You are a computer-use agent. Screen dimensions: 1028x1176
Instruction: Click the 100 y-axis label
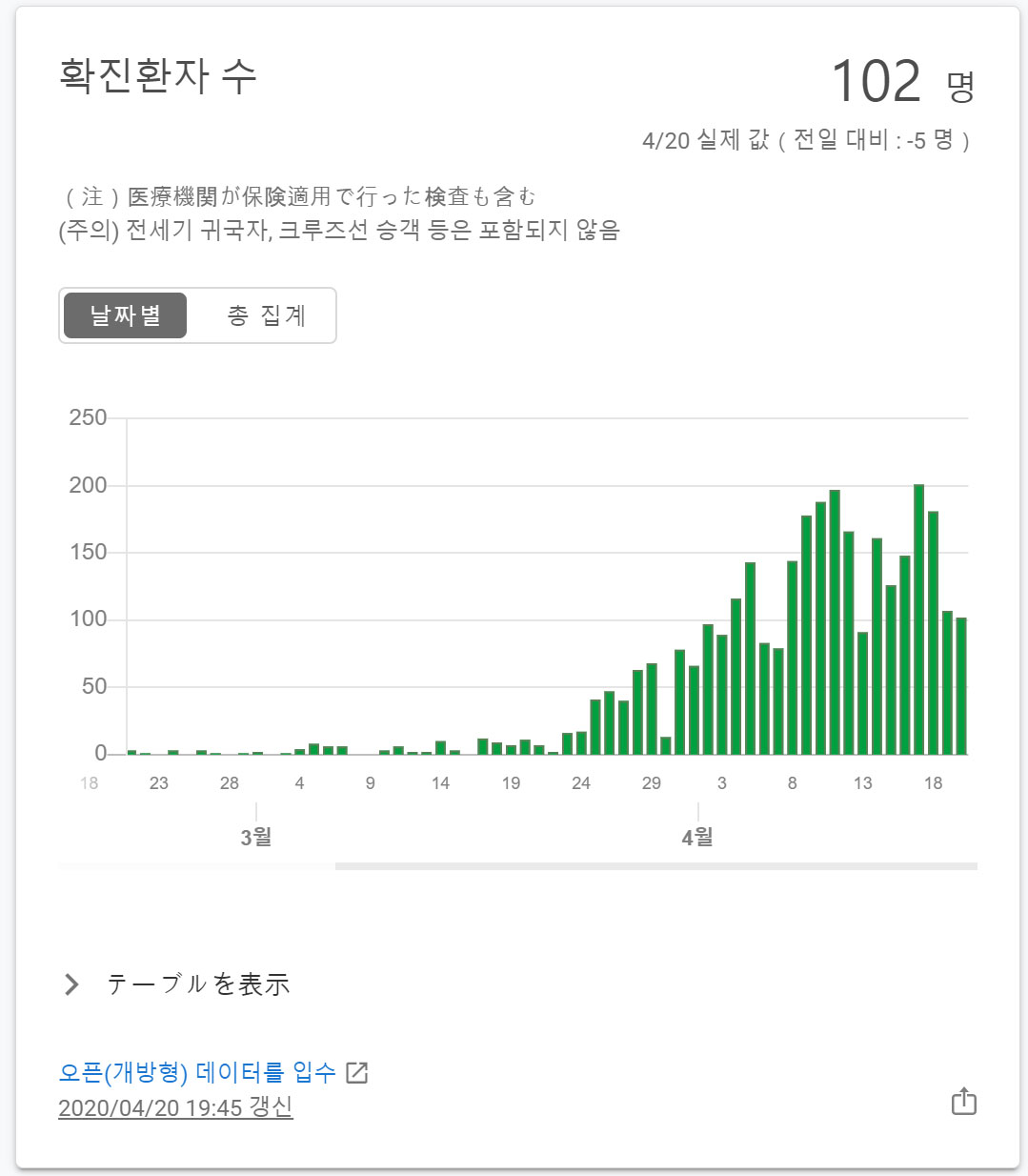[88, 618]
